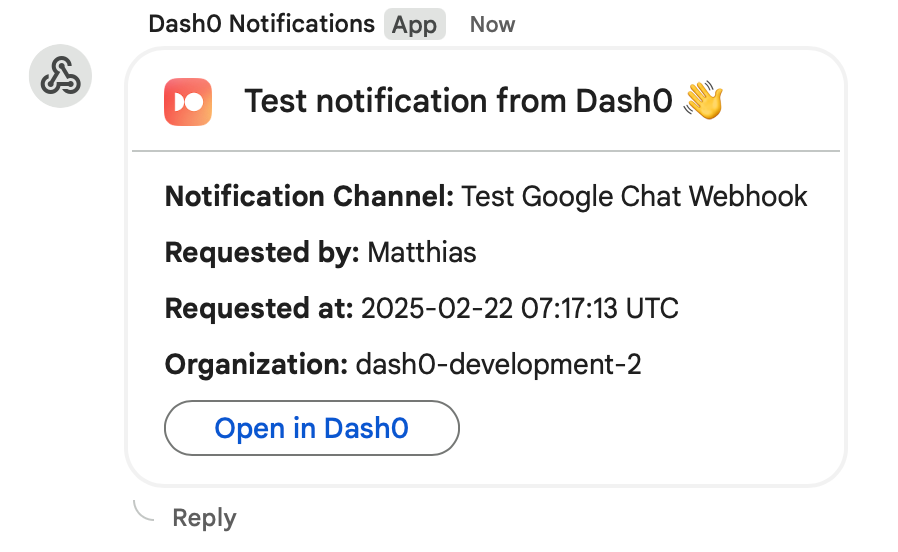Click the 2025-02-22 07:17:13 UTC timestamp
This screenshot has width=898, height=552.
tap(520, 309)
